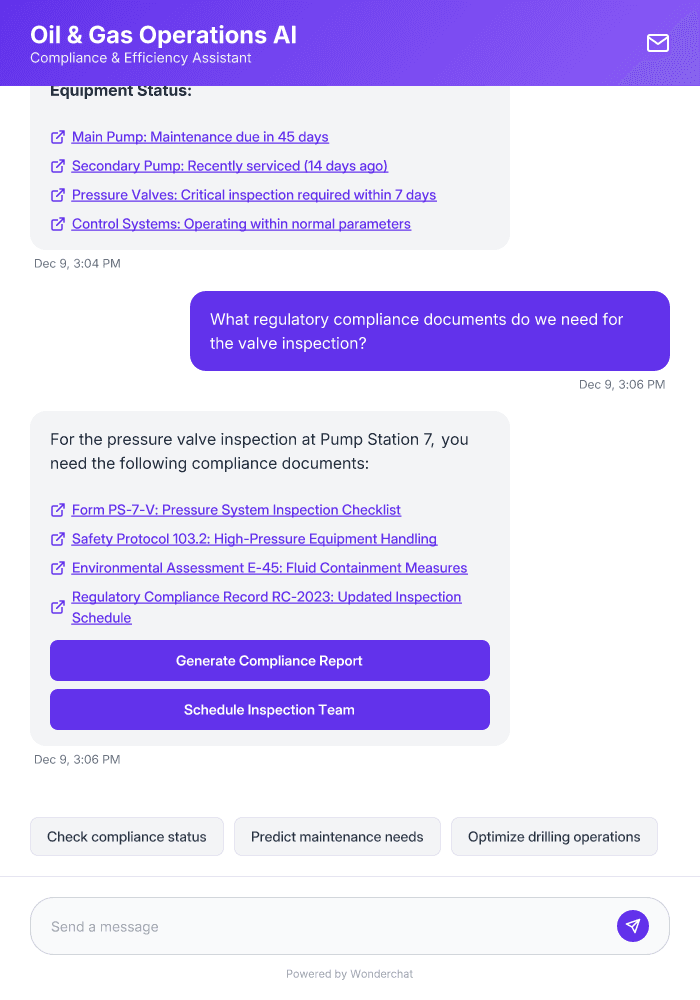700x1000 pixels.
Task: Click the send message paper plane icon
Action: click(633, 926)
